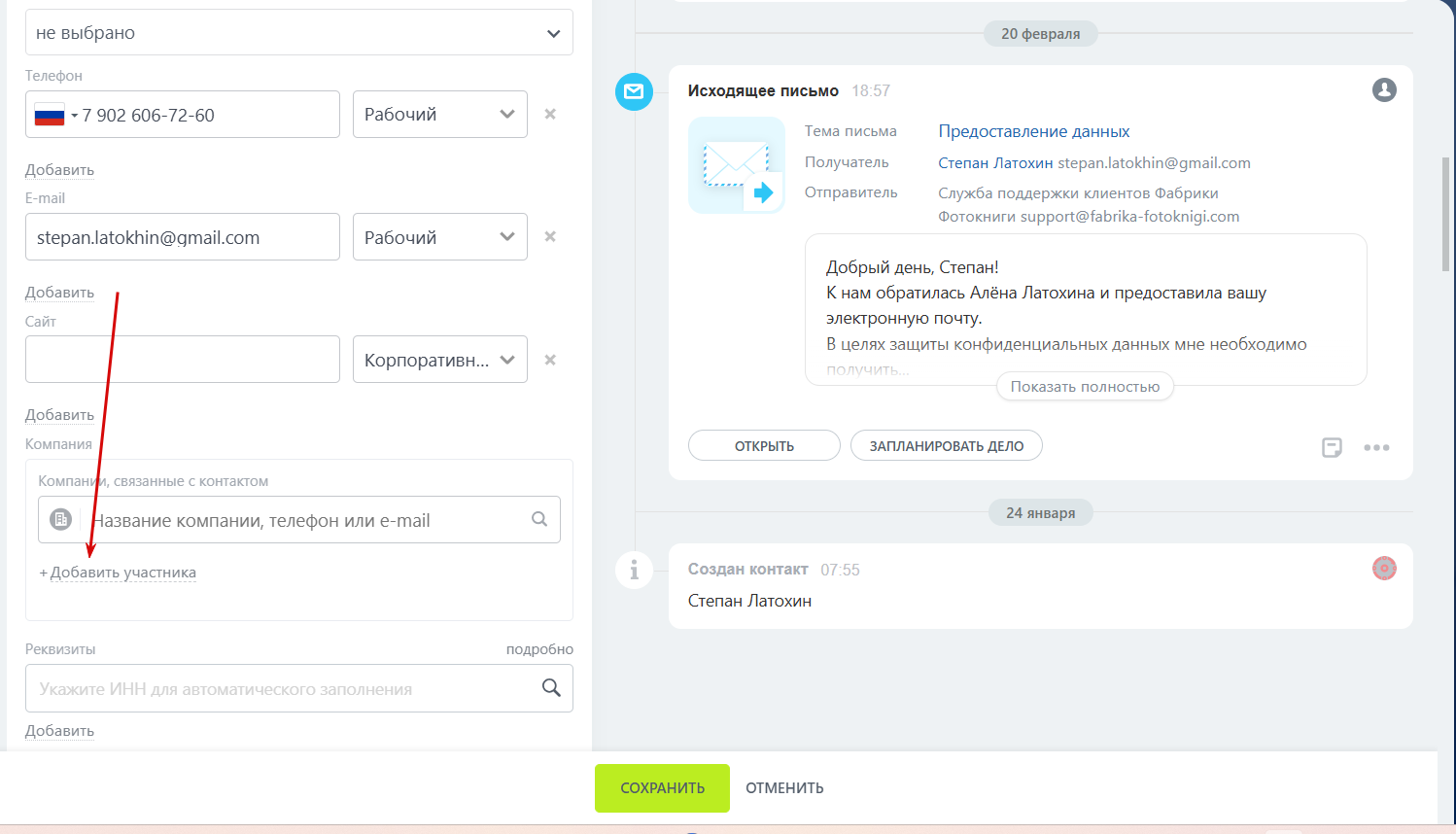The image size is (1456, 834).
Task: Click the INN search magnifier icon
Action: click(x=551, y=688)
